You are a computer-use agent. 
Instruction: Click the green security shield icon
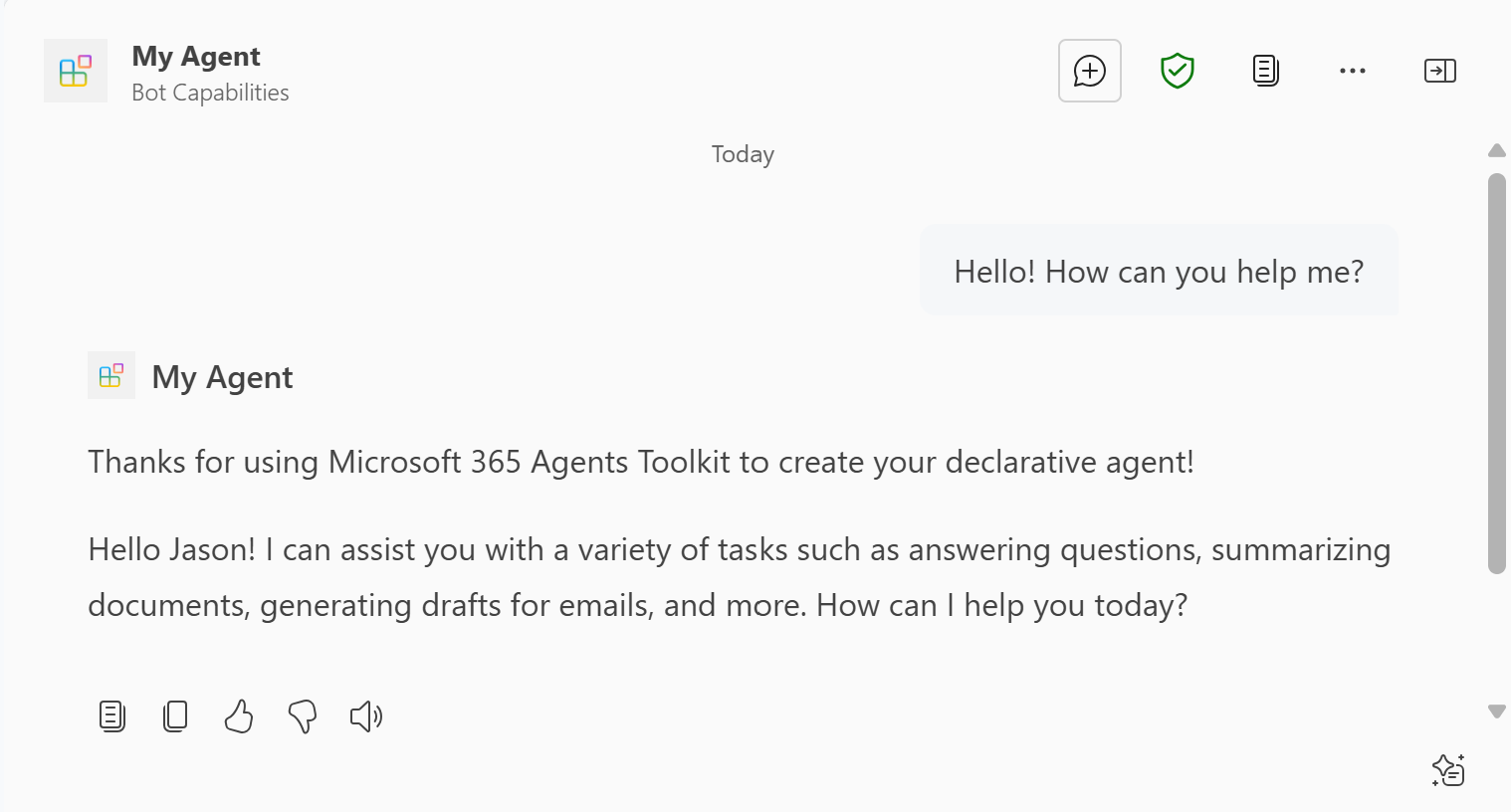pos(1177,71)
